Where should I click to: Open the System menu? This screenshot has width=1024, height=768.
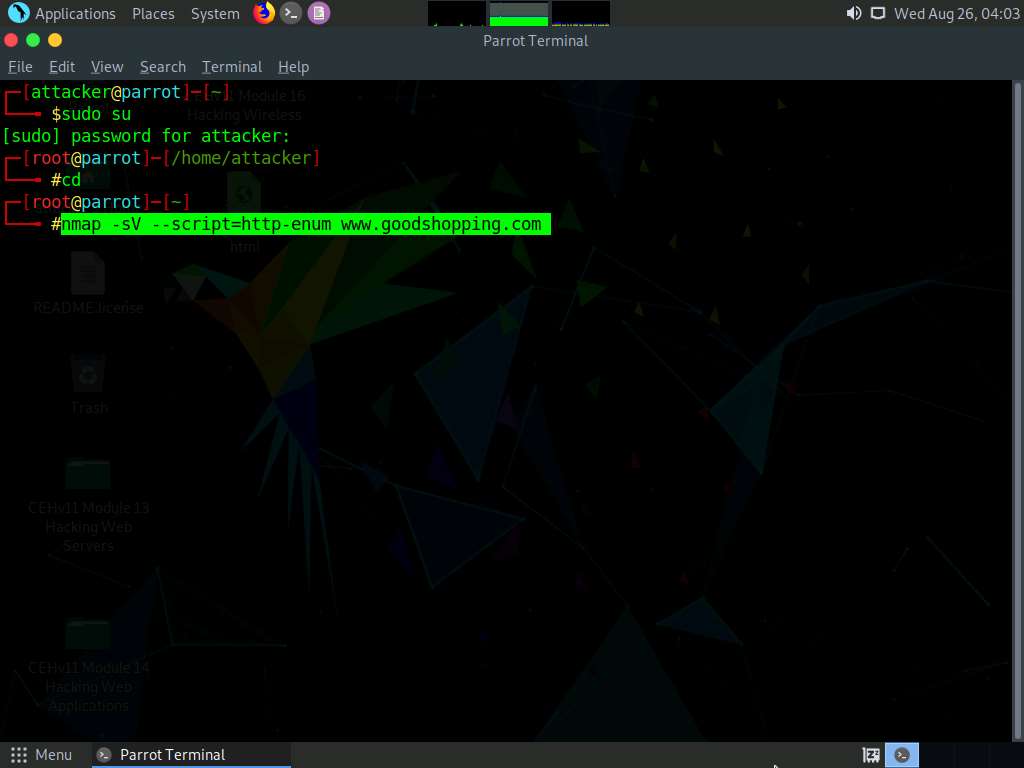point(215,14)
